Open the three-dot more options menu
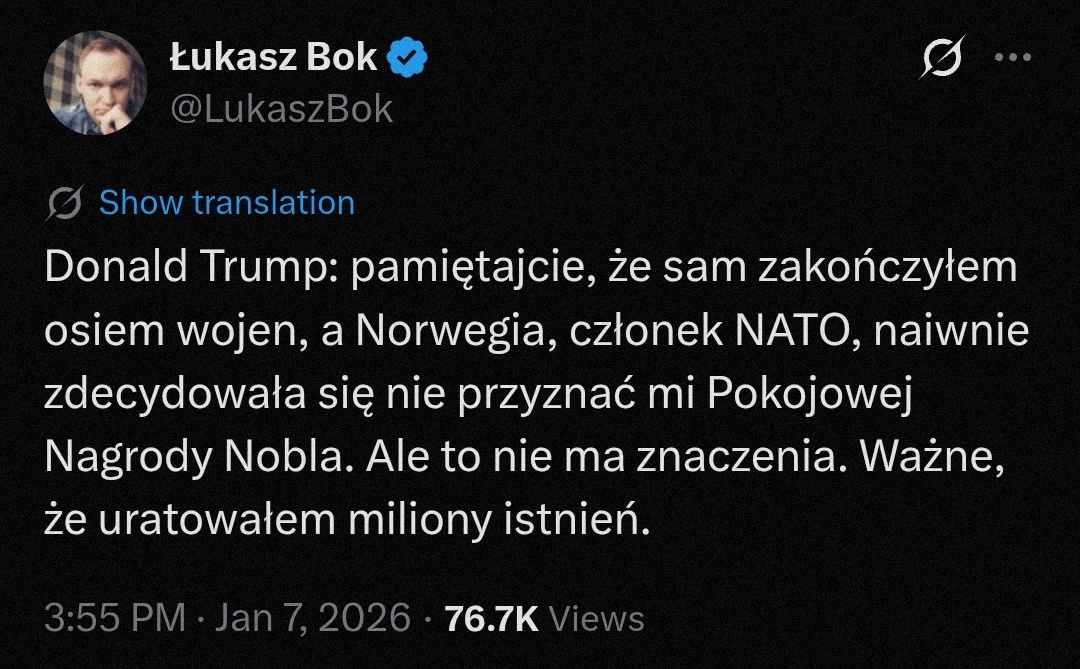Screen dimensions: 1080x669 [1011, 58]
